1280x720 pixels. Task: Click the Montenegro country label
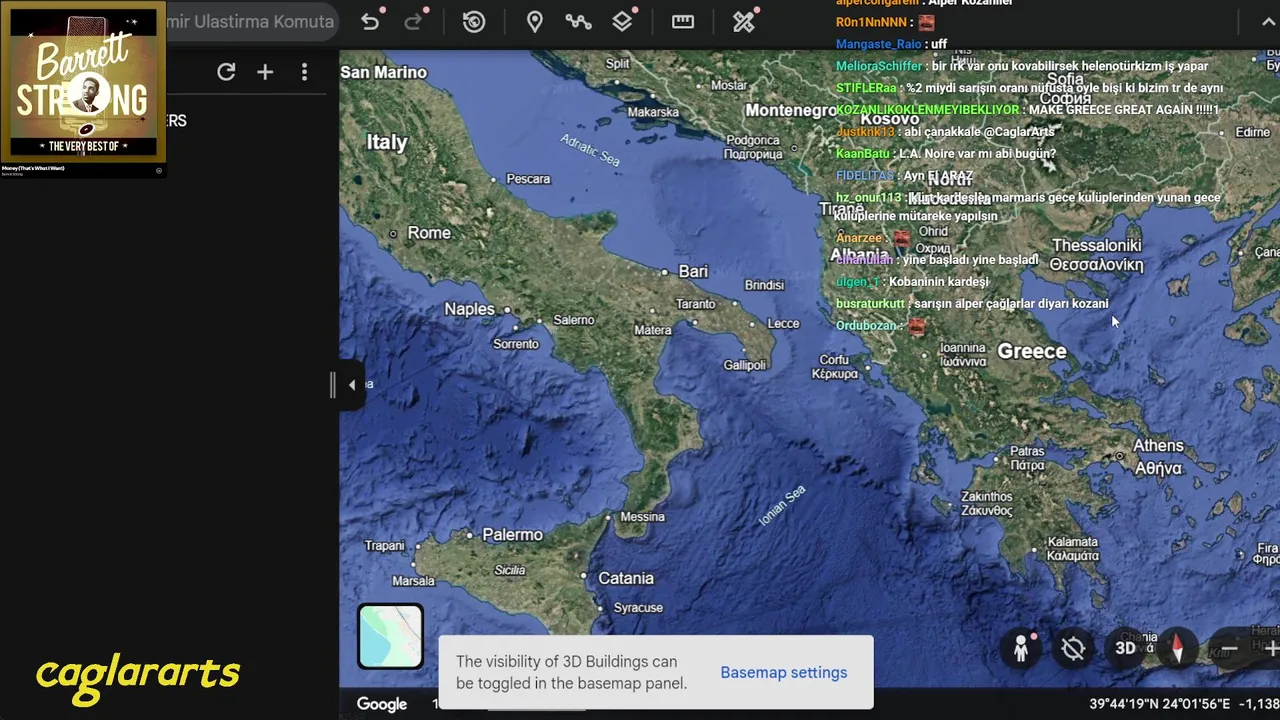coord(791,110)
